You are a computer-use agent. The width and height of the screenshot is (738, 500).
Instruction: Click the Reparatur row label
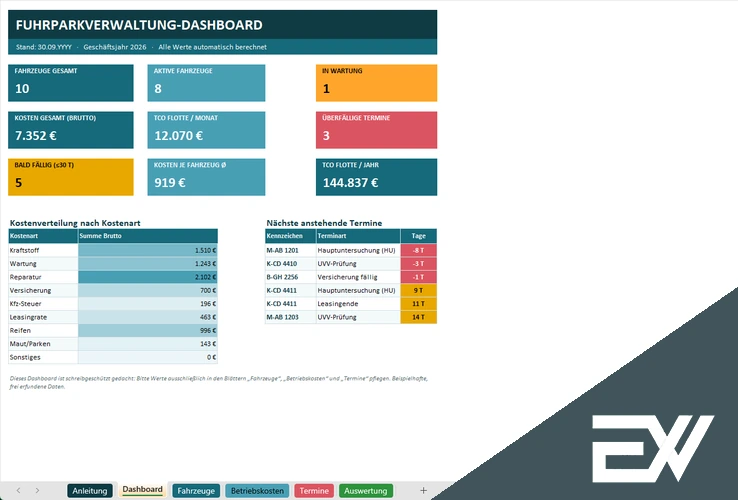pos(25,277)
